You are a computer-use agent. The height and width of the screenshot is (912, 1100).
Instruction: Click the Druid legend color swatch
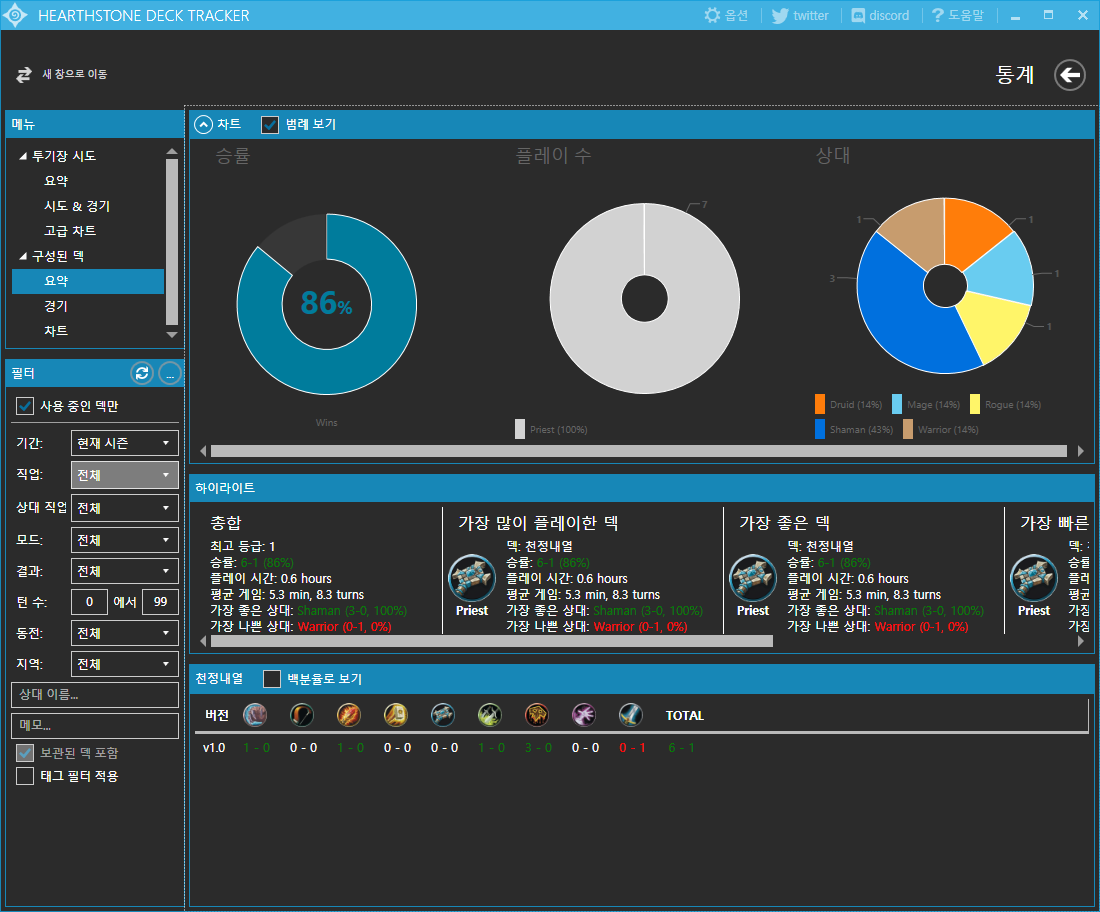(x=819, y=404)
